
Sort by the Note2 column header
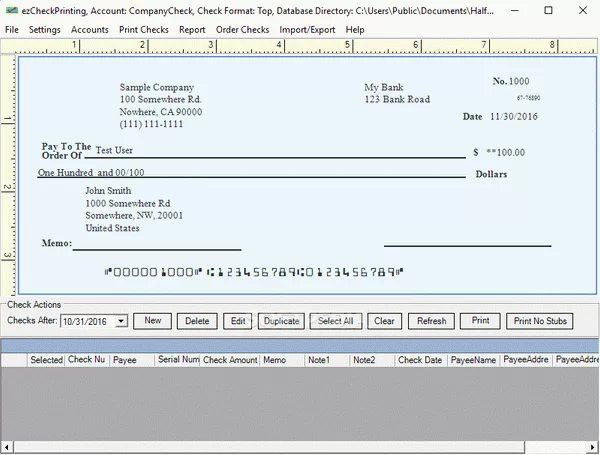pos(372,360)
